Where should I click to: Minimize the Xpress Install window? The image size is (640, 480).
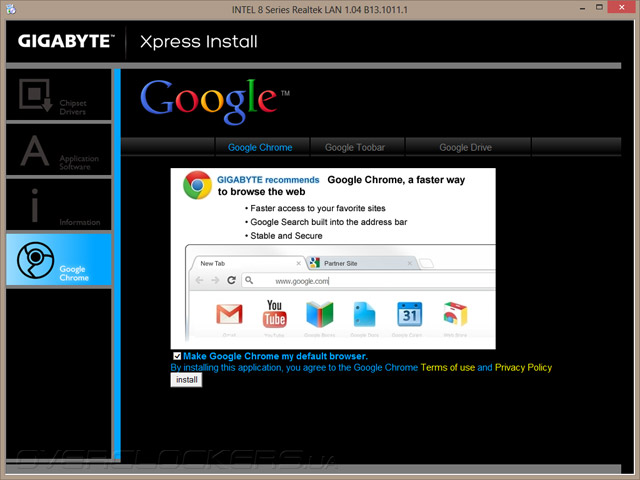tap(582, 8)
